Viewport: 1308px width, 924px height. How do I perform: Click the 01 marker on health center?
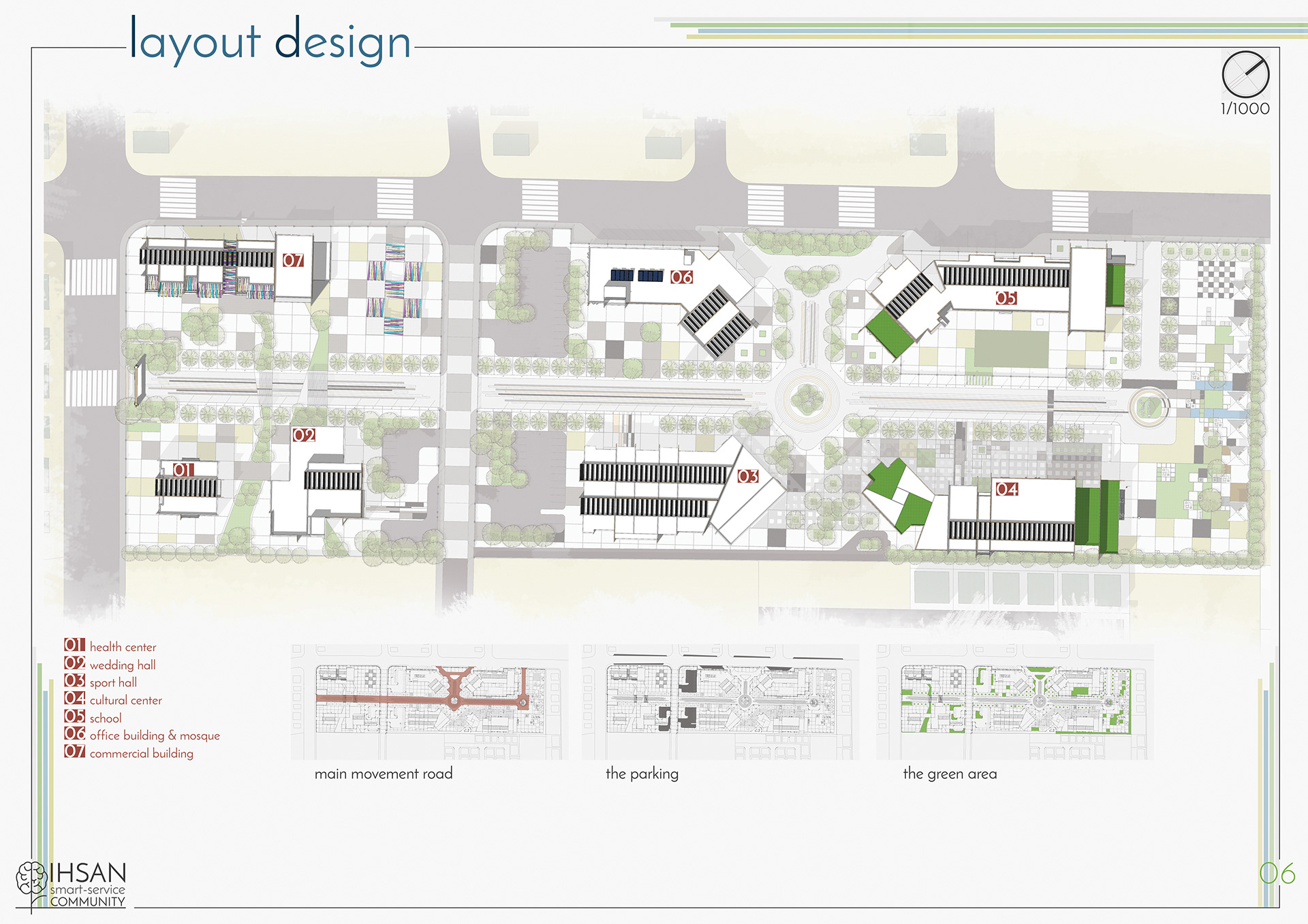183,470
